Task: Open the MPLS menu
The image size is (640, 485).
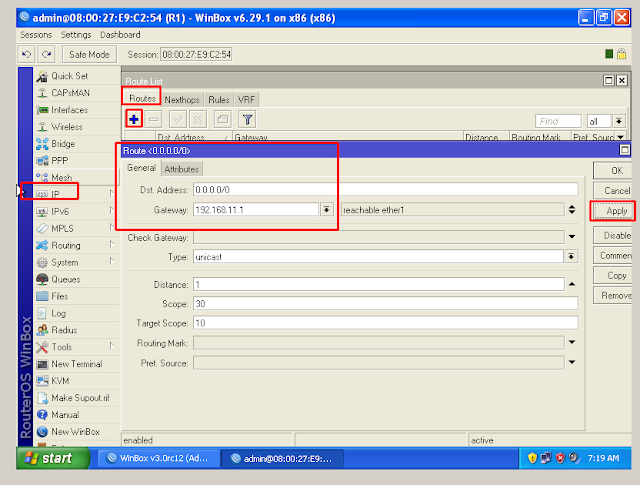Action: (x=62, y=229)
